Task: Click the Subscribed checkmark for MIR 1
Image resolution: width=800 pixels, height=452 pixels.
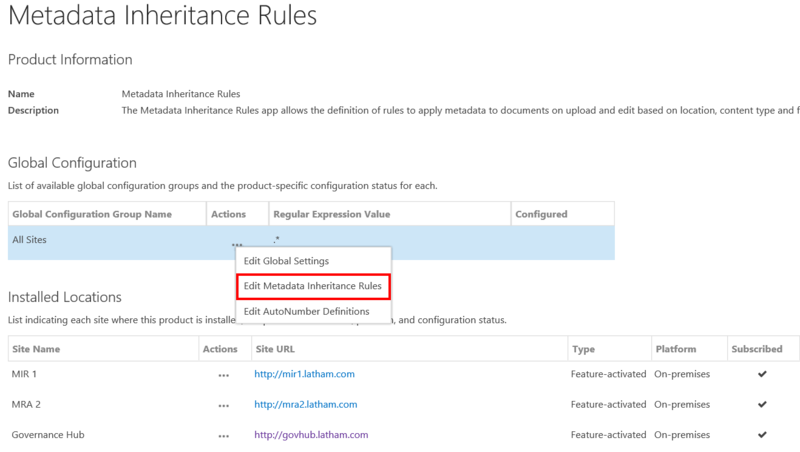Action: click(762, 375)
